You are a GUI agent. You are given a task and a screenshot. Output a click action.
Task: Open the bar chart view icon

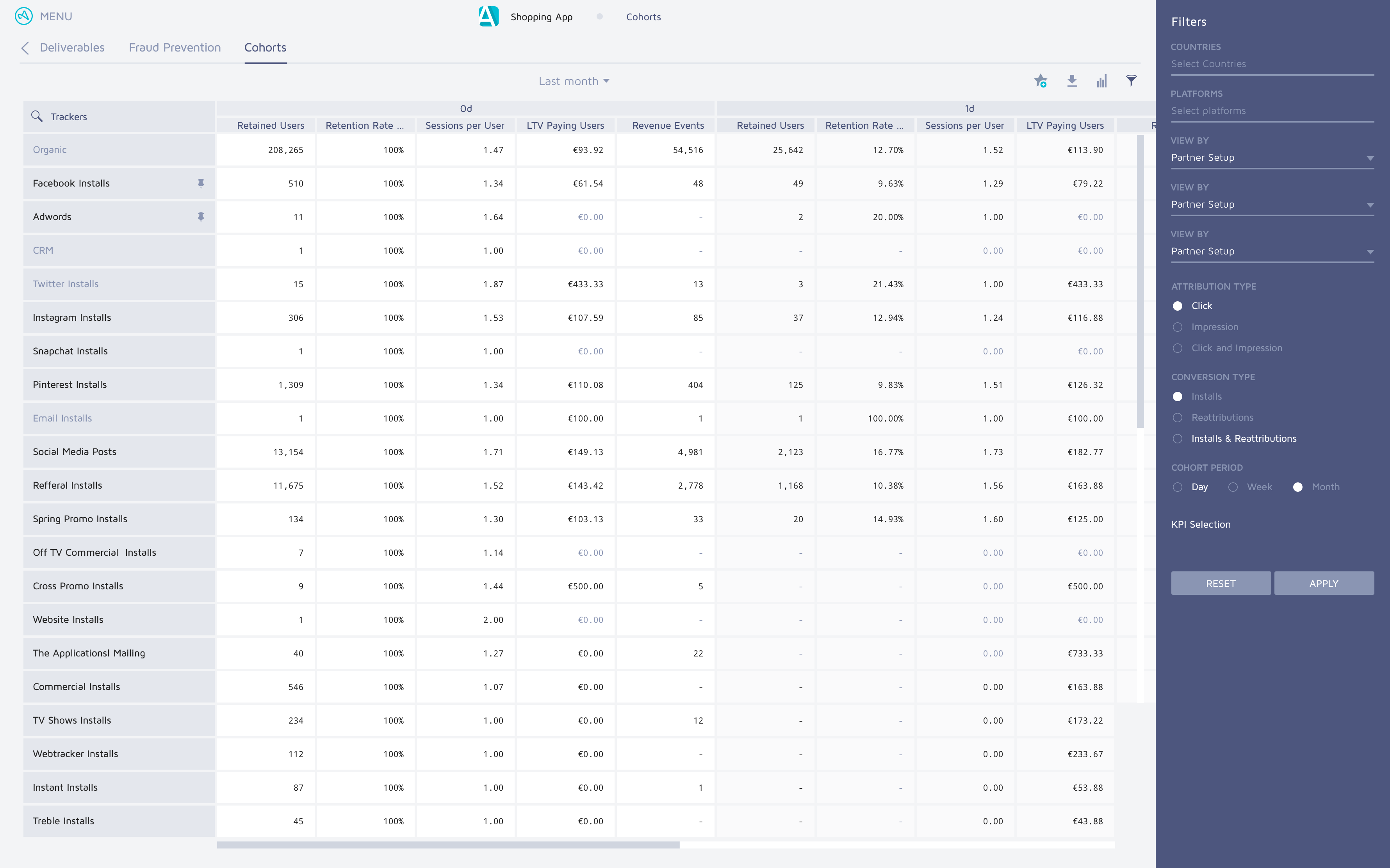click(x=1101, y=81)
